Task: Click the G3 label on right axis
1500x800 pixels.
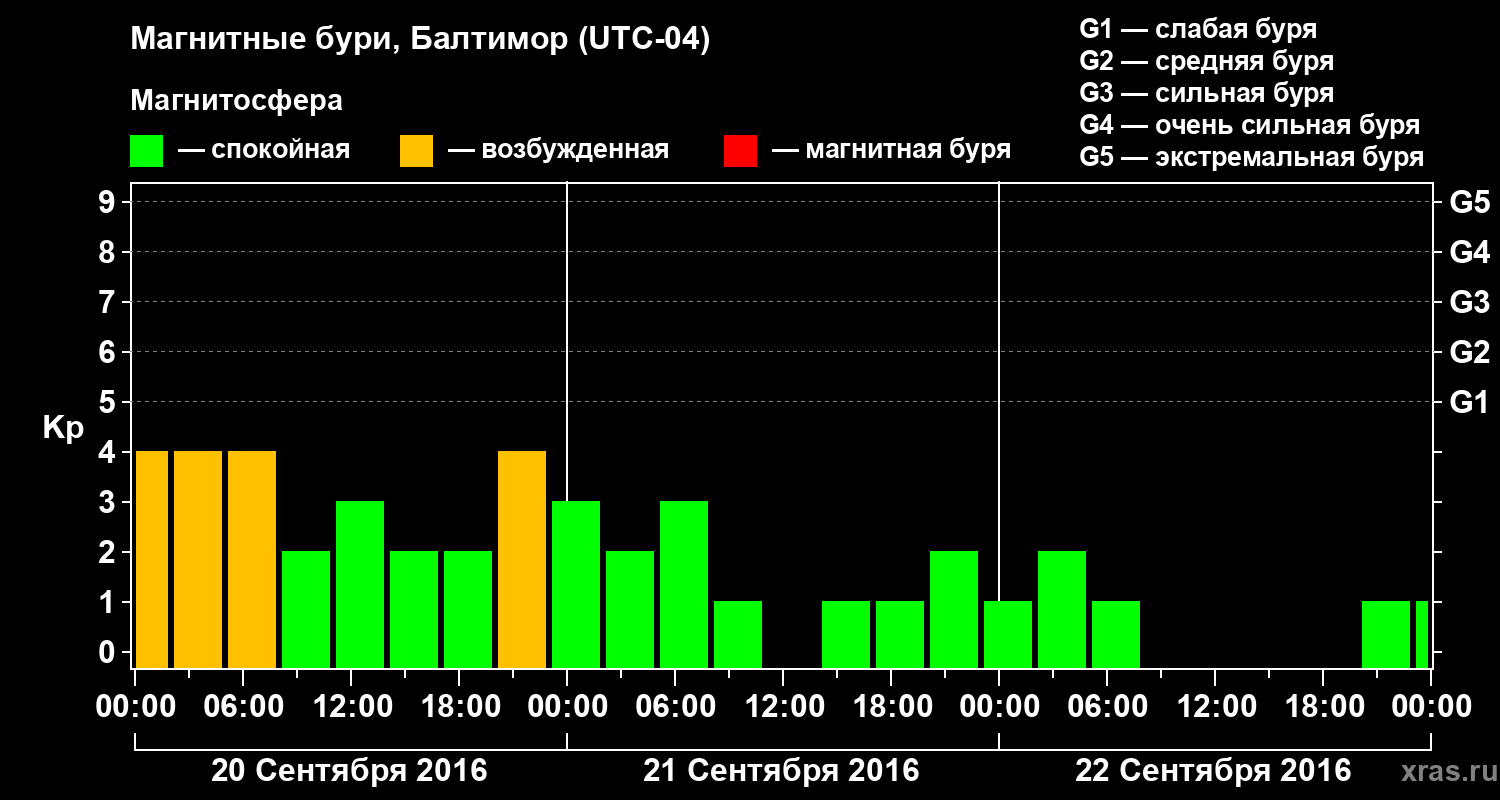Action: tap(1469, 302)
